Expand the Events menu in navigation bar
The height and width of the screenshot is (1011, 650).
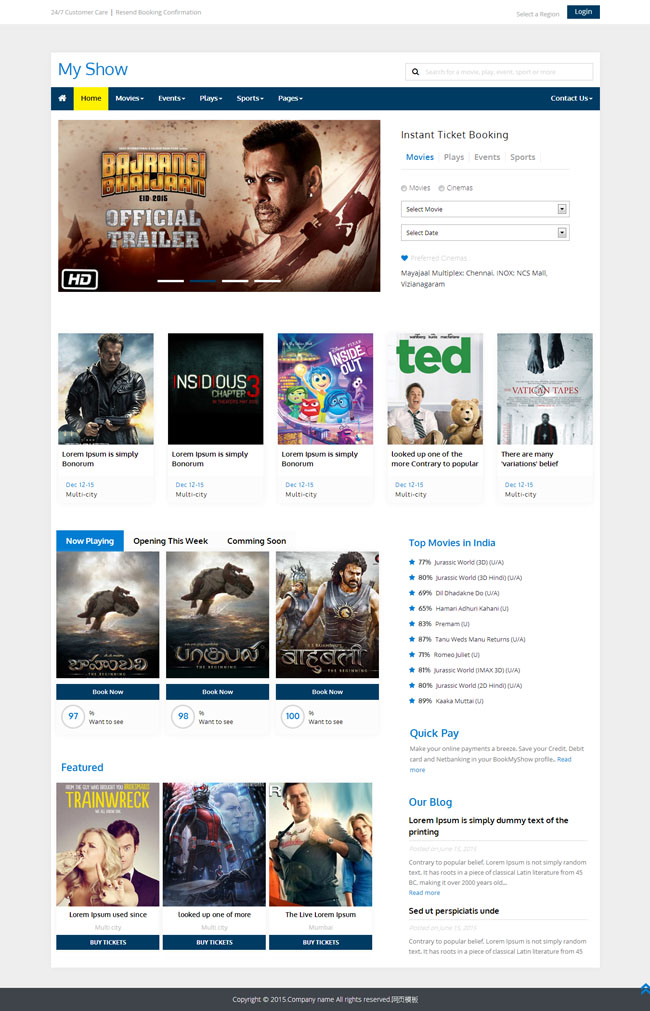pos(171,98)
